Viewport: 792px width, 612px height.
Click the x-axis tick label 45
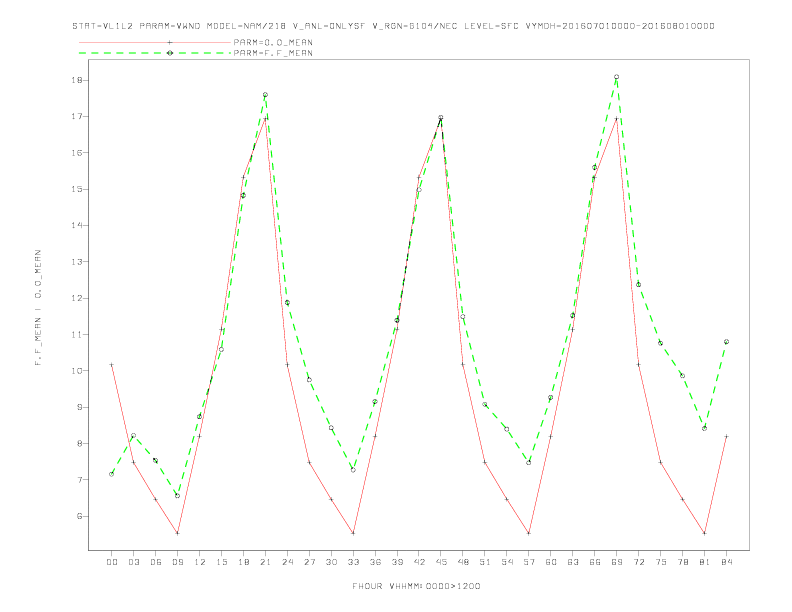pyautogui.click(x=441, y=562)
